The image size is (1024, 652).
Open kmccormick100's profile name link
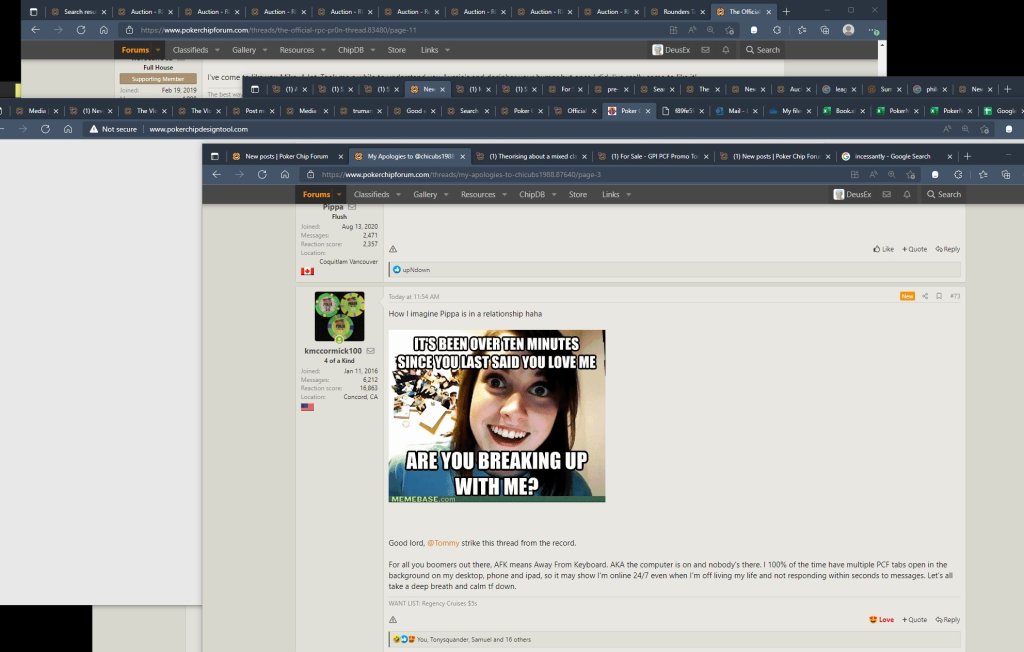[x=333, y=351]
